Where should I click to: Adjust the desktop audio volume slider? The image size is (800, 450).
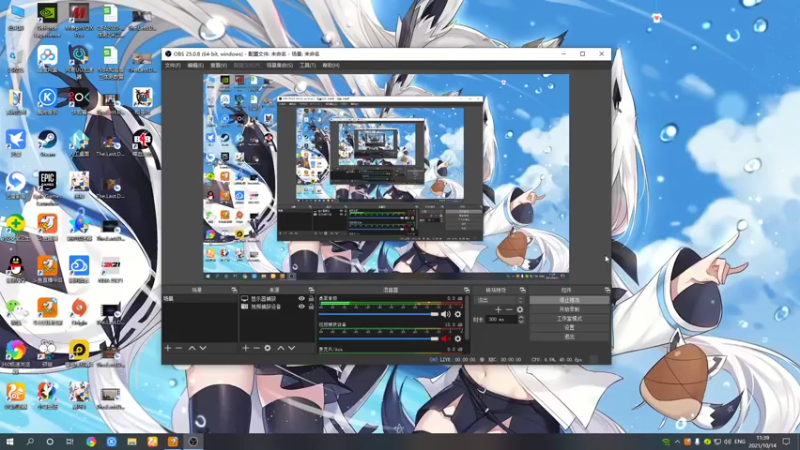[379, 314]
